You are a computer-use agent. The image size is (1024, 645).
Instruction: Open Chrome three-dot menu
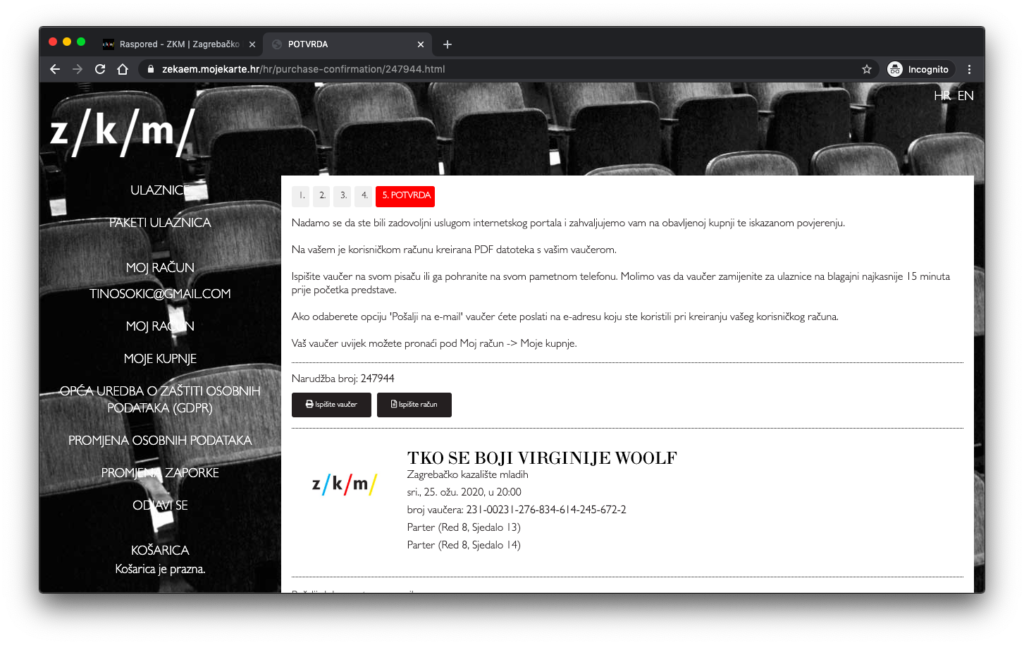click(969, 69)
